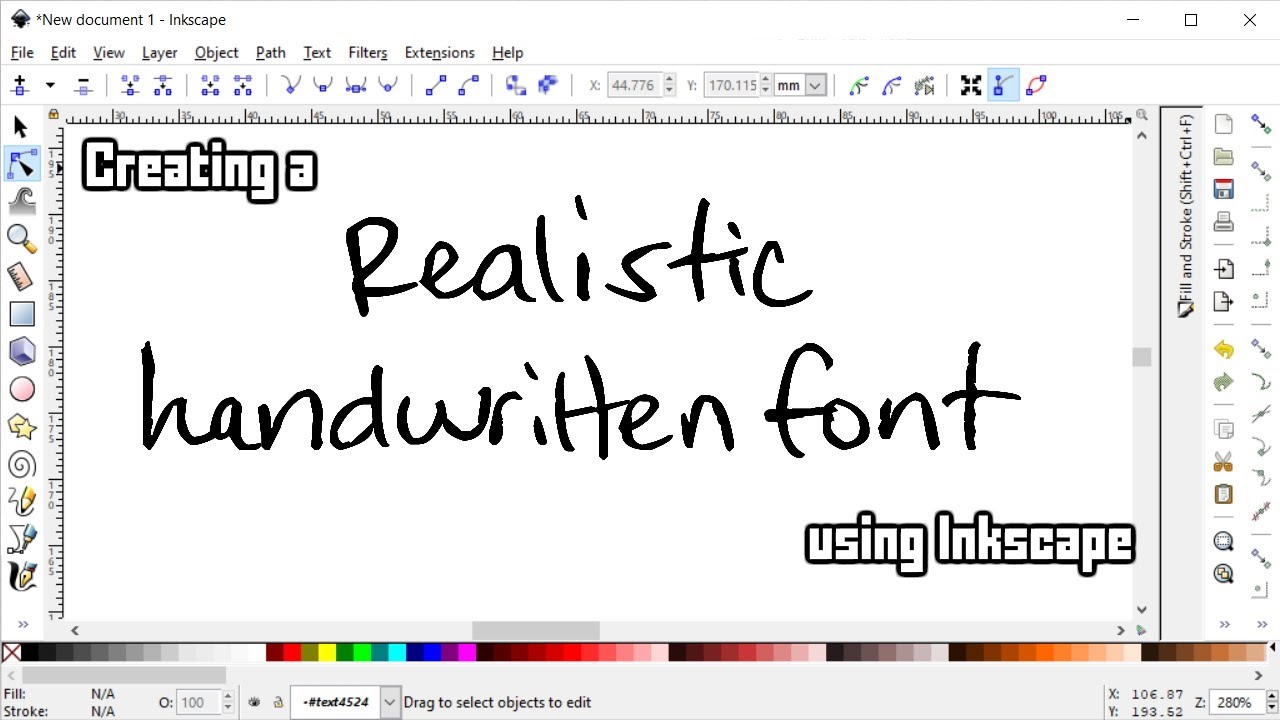
Task: Toggle show Bezier handles of nodes
Action: [x=1003, y=85]
